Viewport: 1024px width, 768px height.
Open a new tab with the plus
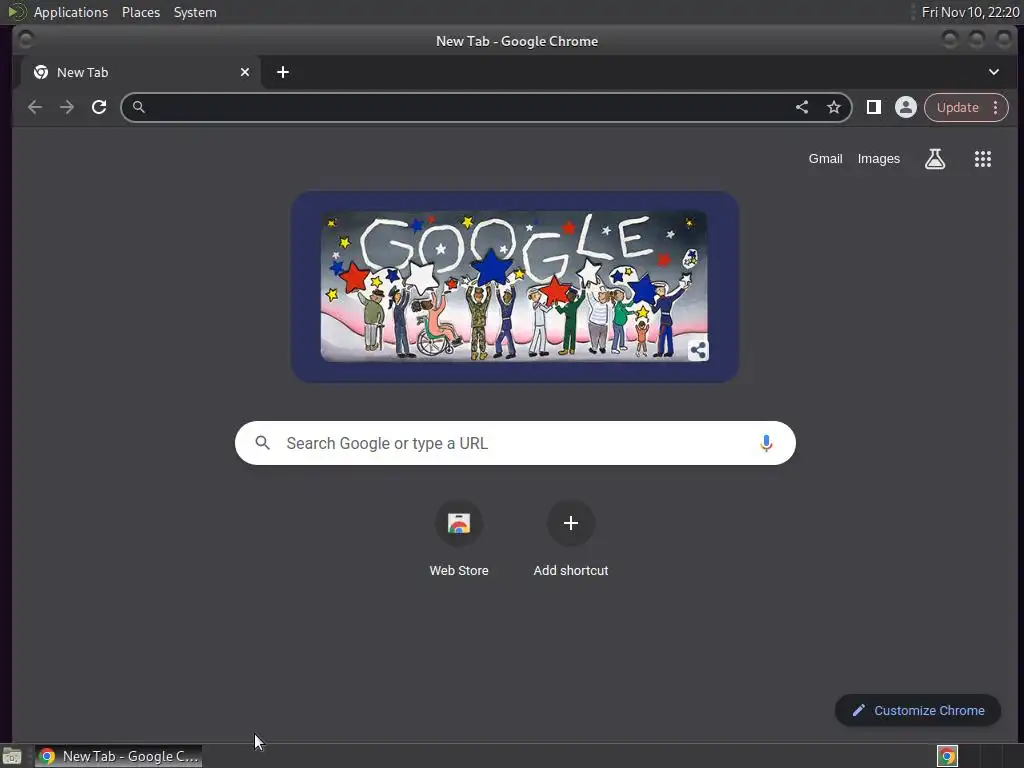click(283, 72)
